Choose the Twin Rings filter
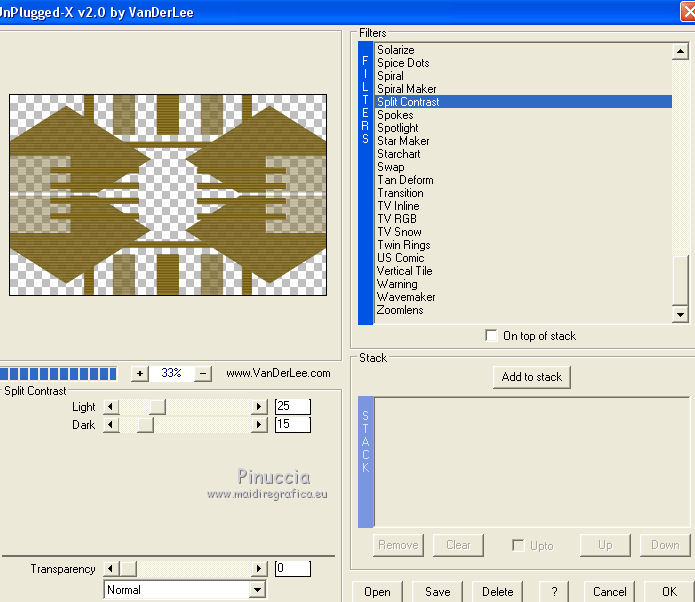 point(403,245)
